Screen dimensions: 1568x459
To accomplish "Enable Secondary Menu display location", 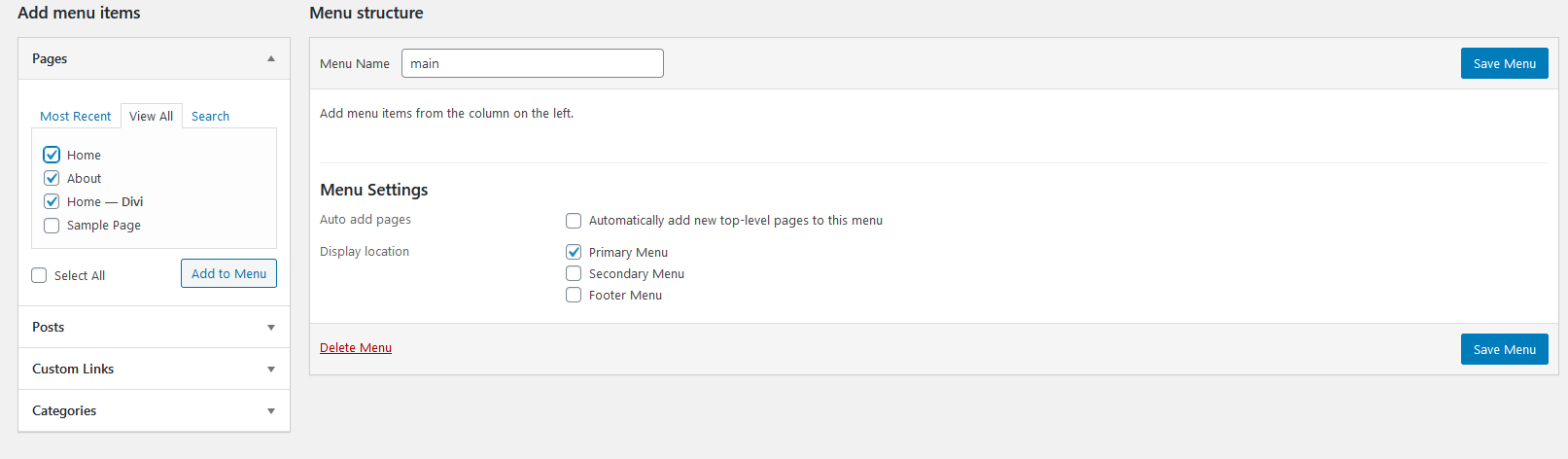I will (574, 273).
